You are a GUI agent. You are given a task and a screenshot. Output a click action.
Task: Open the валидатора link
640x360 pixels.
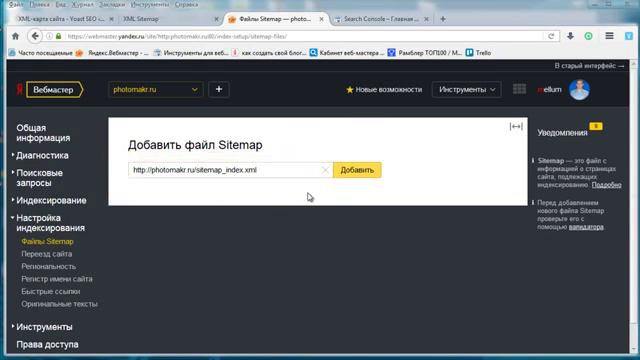[586, 227]
